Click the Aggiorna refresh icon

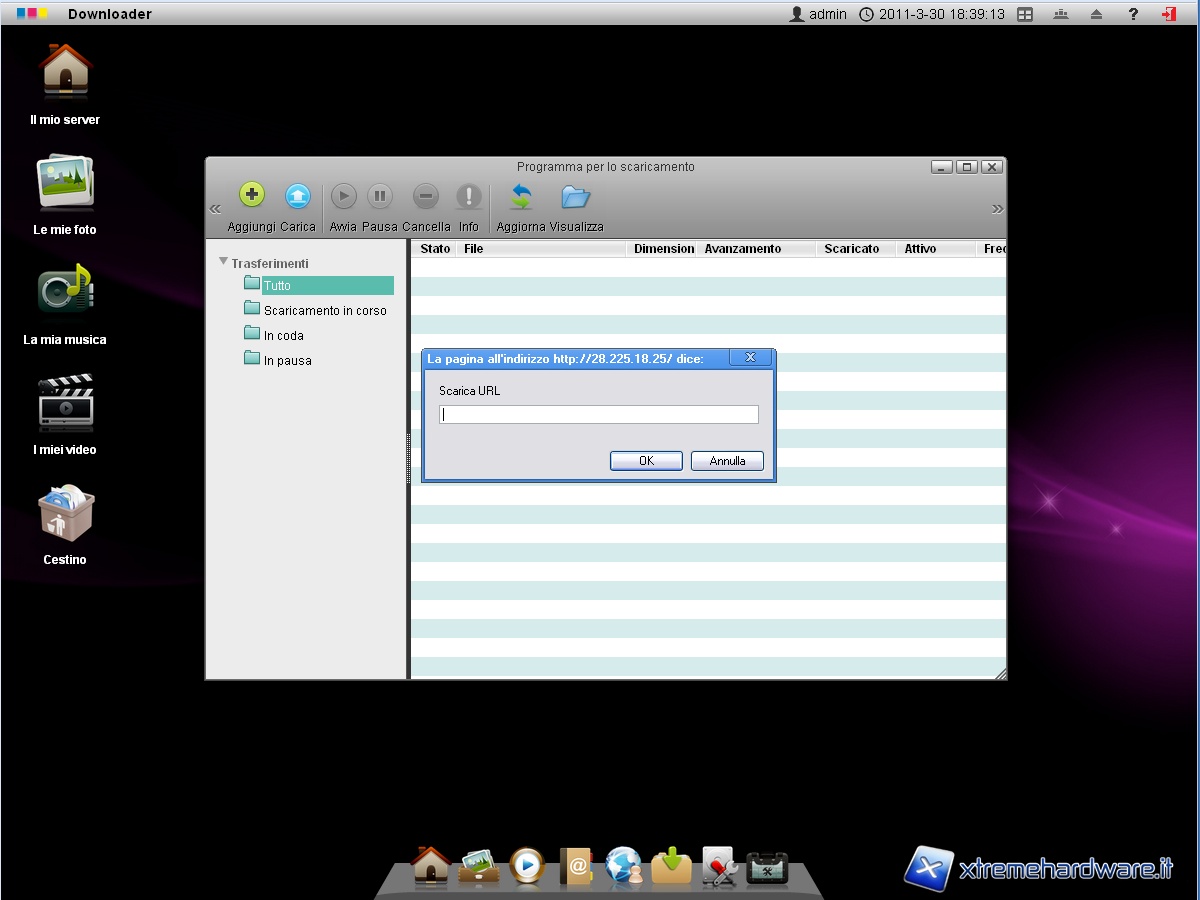[x=521, y=196]
